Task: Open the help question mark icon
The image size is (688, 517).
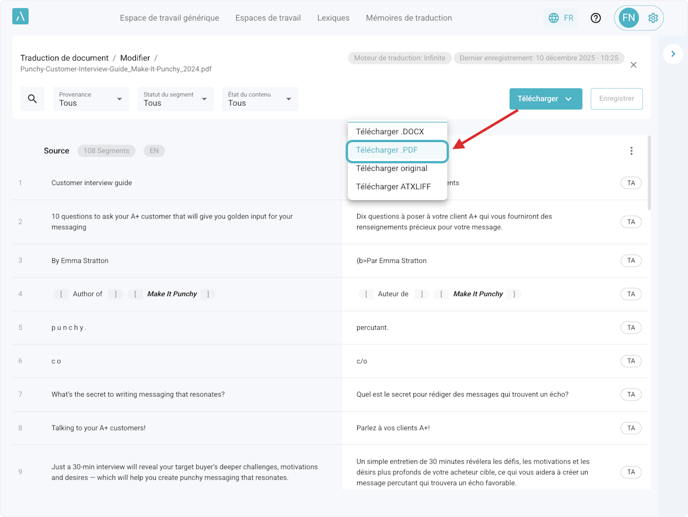Action: (x=596, y=18)
